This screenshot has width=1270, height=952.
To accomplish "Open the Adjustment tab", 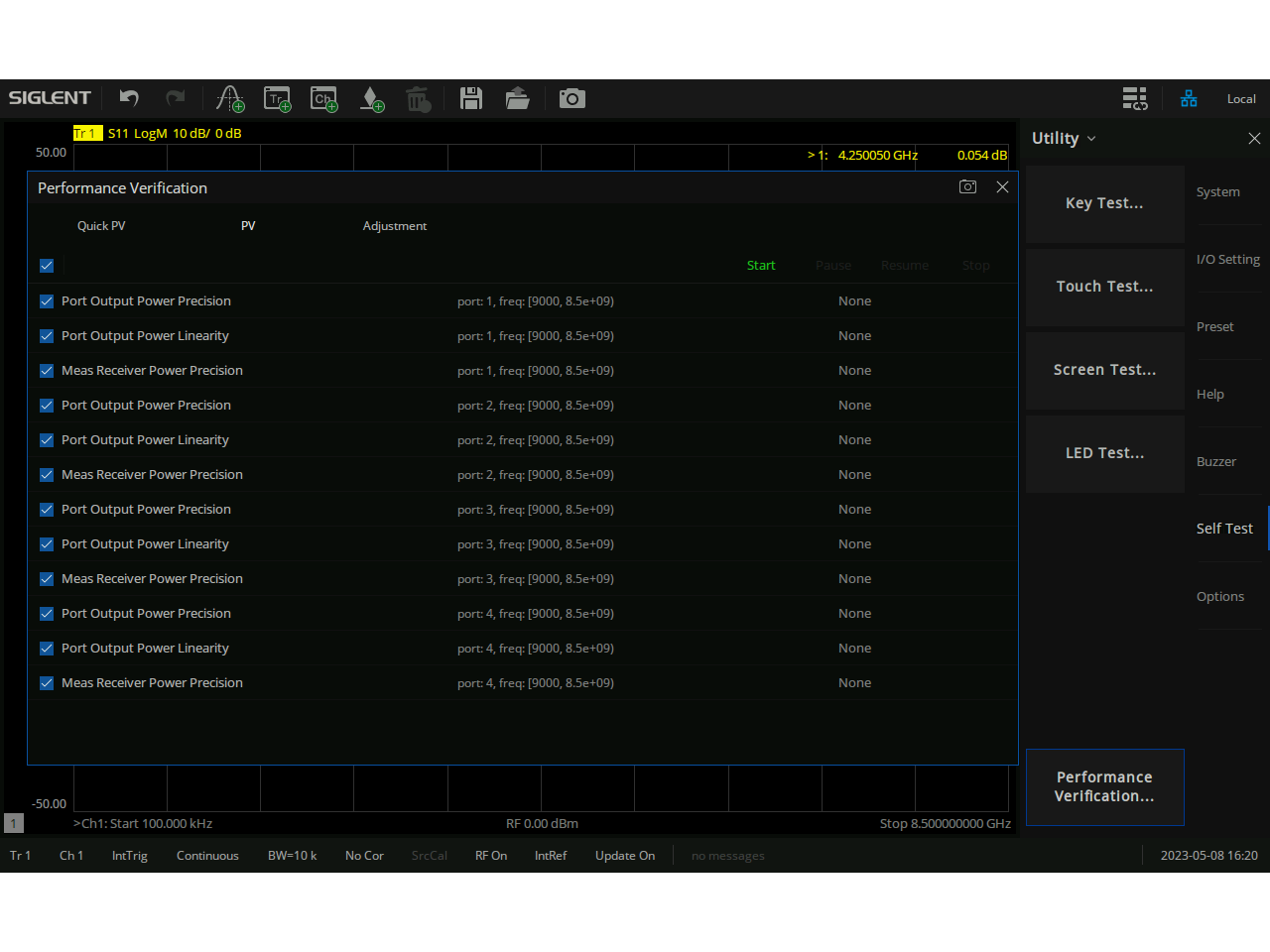I will tap(394, 226).
